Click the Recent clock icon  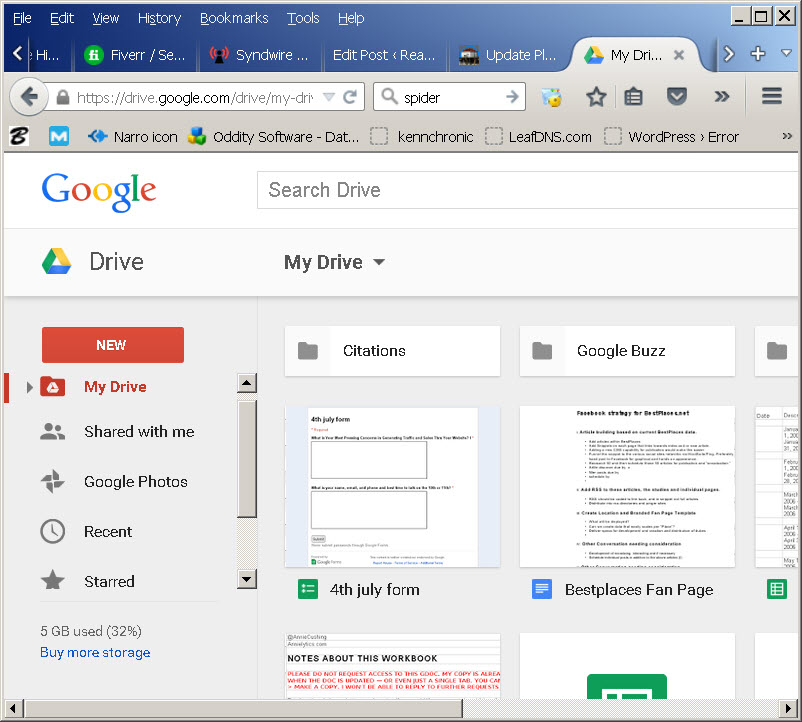click(x=52, y=531)
